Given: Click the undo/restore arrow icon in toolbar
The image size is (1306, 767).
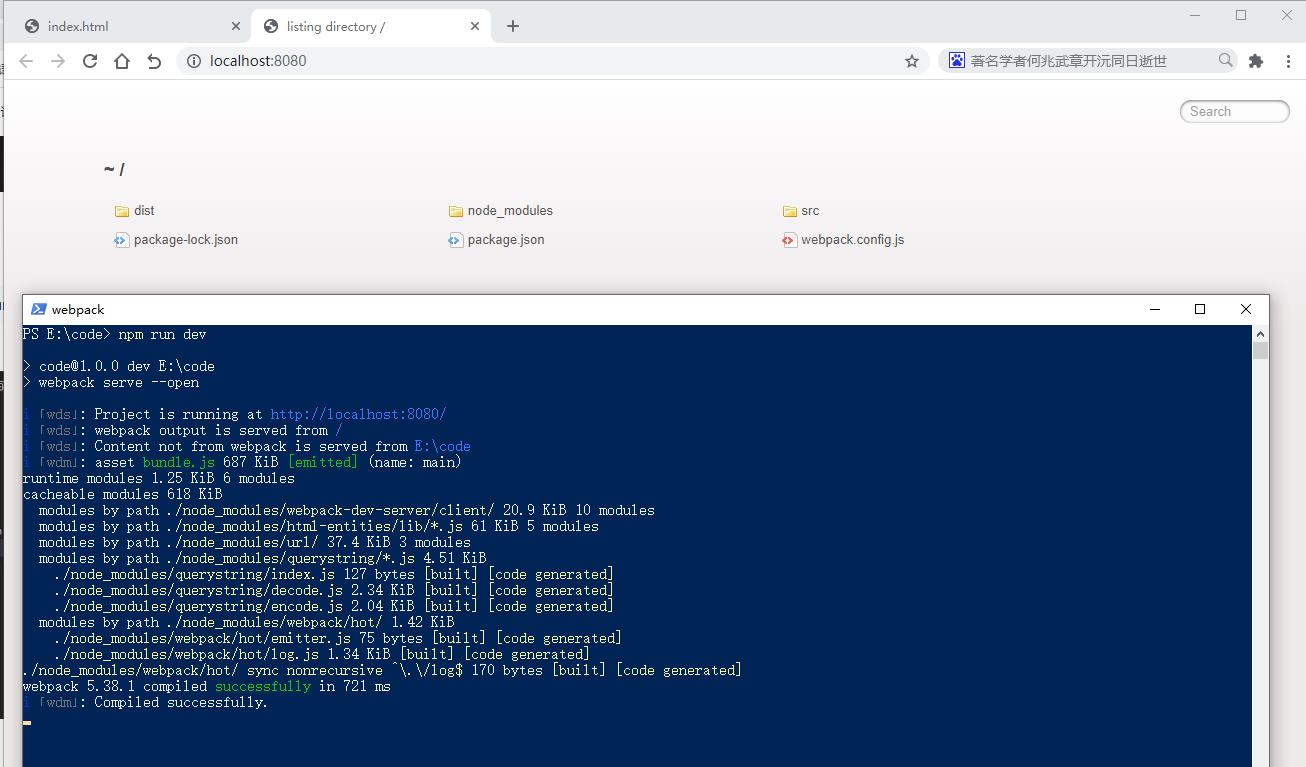Looking at the screenshot, I should pyautogui.click(x=154, y=61).
